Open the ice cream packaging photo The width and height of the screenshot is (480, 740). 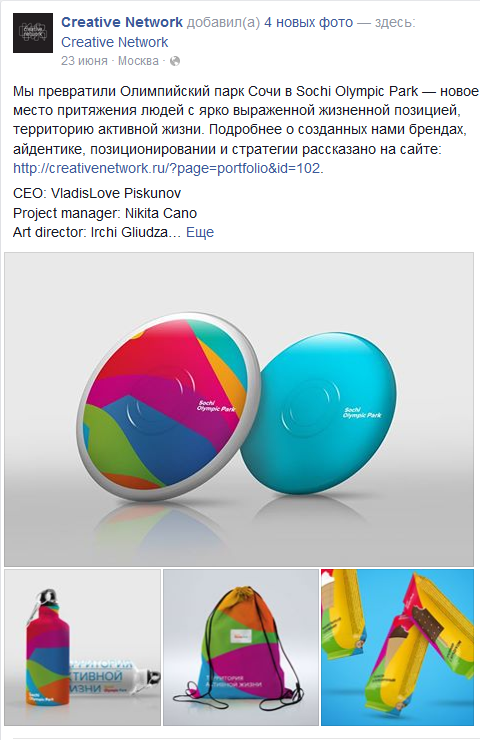click(397, 647)
